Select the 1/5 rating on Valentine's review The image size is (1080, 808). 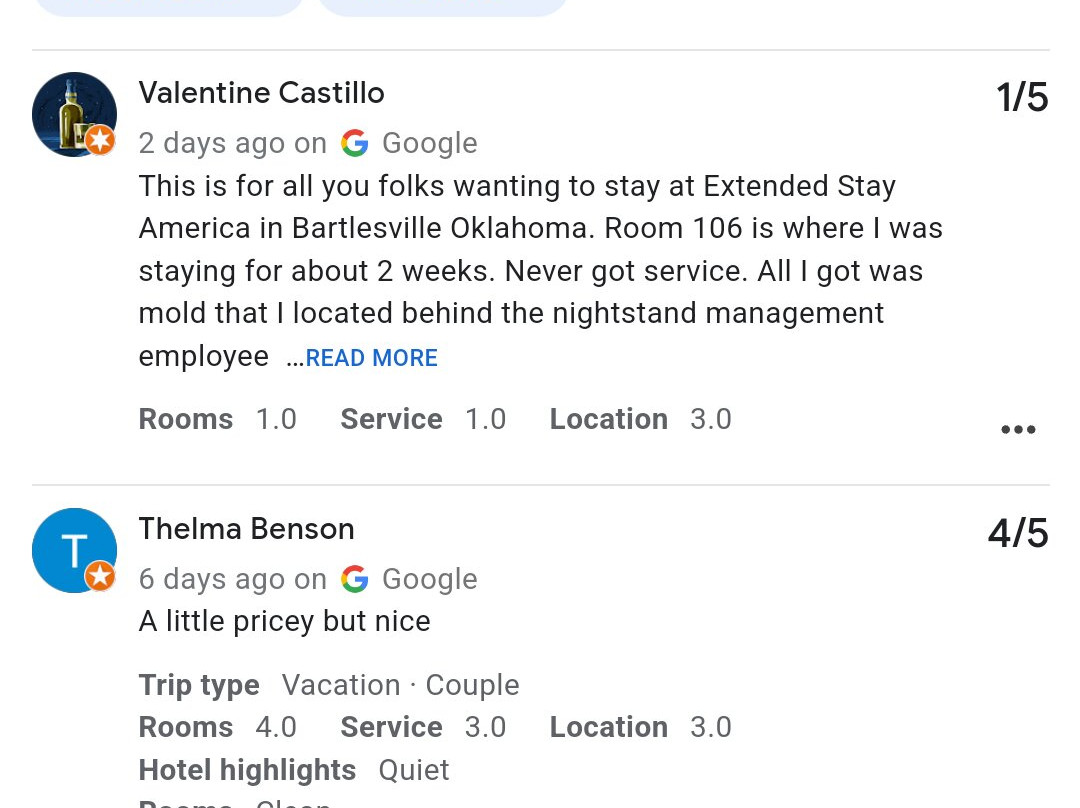point(1022,97)
